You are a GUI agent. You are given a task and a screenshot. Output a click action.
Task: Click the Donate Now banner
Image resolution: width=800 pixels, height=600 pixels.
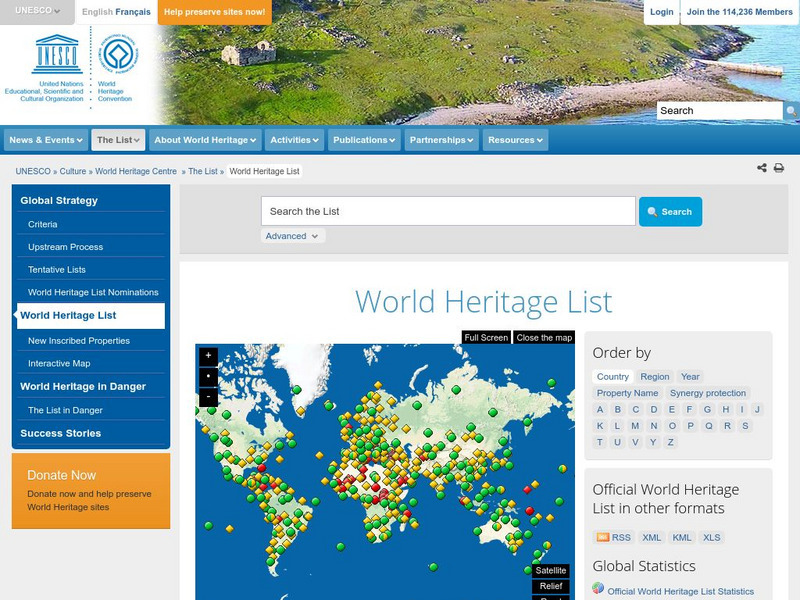pyautogui.click(x=91, y=490)
